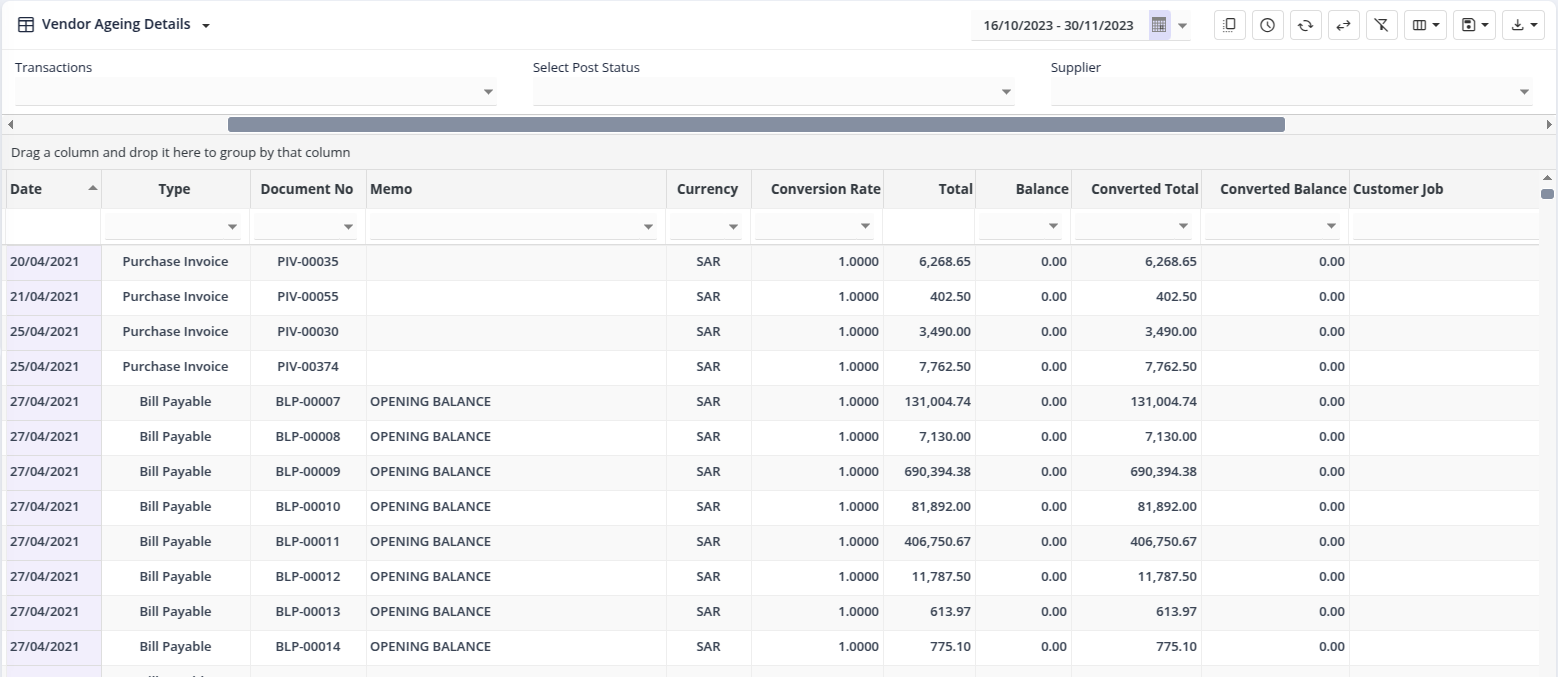1558x677 pixels.
Task: Refresh the report with the sync icon
Action: point(1305,25)
